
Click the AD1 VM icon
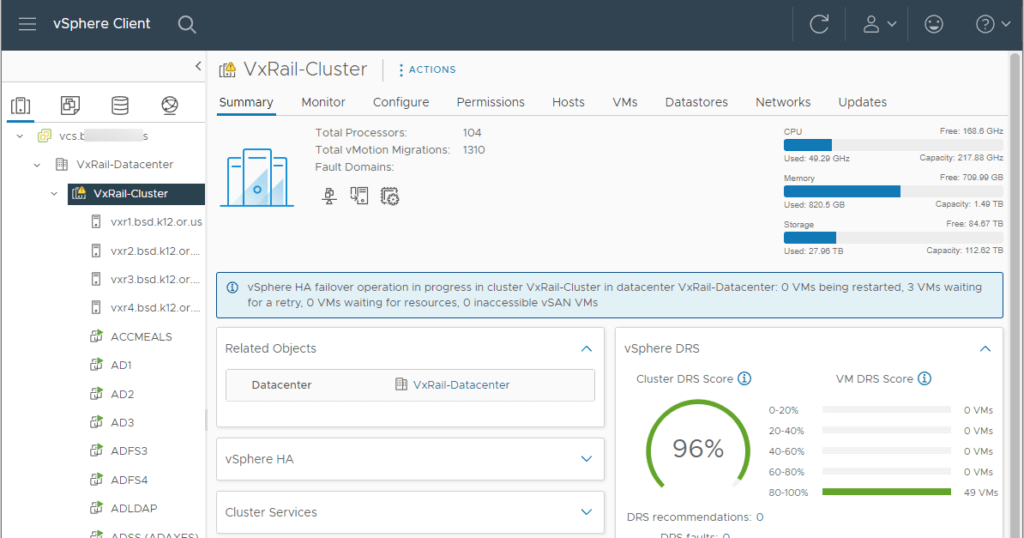tap(96, 364)
